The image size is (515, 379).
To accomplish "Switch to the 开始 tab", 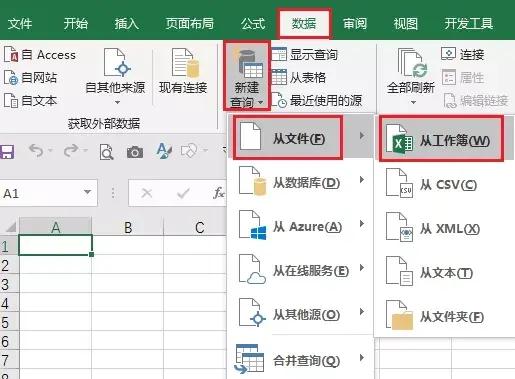I will point(76,23).
